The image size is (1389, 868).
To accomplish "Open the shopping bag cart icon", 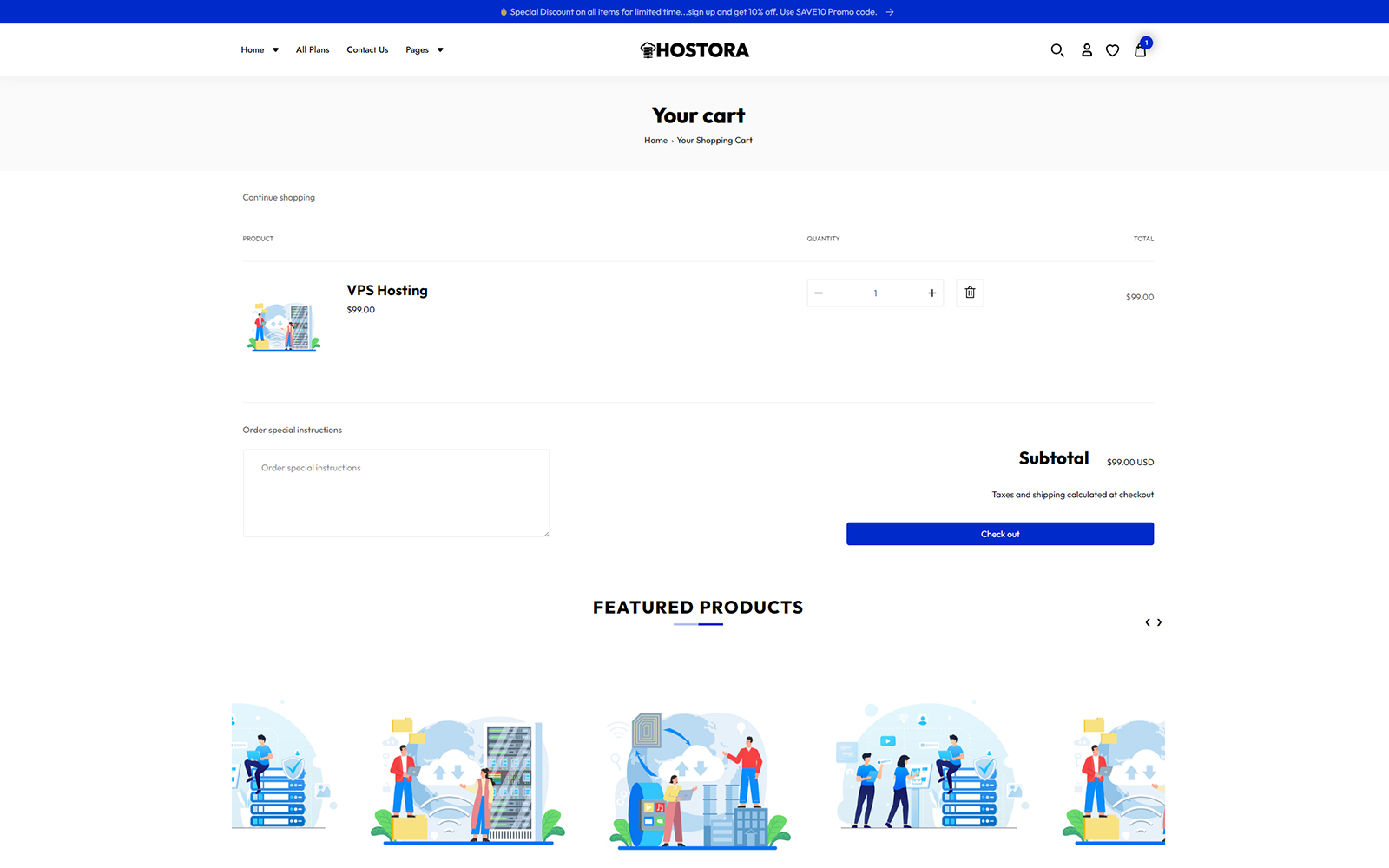I will 1140,50.
